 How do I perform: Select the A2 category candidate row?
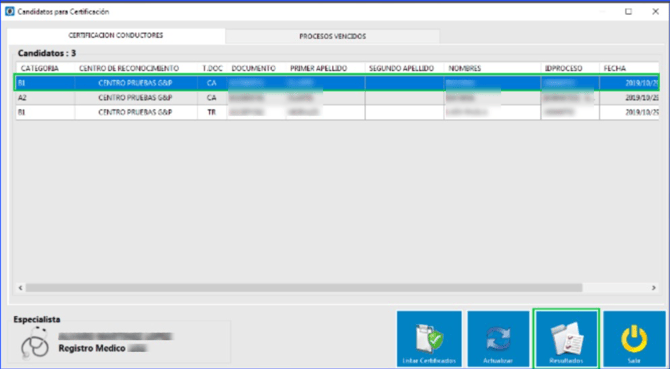pos(337,98)
